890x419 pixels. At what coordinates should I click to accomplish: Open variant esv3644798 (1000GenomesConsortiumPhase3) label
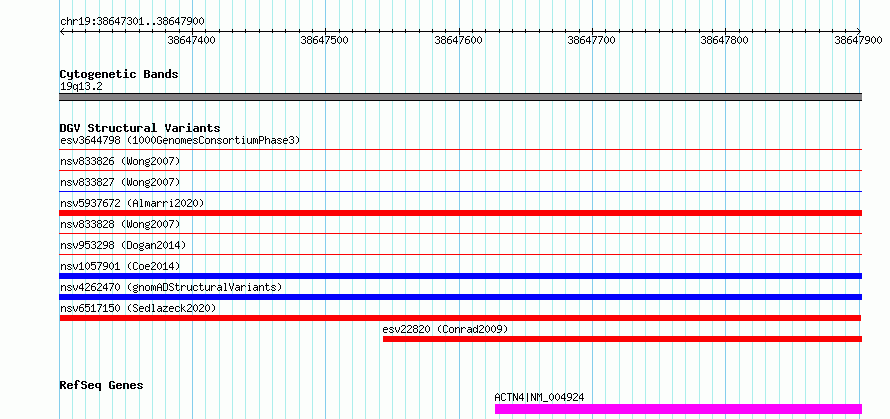coord(180,140)
